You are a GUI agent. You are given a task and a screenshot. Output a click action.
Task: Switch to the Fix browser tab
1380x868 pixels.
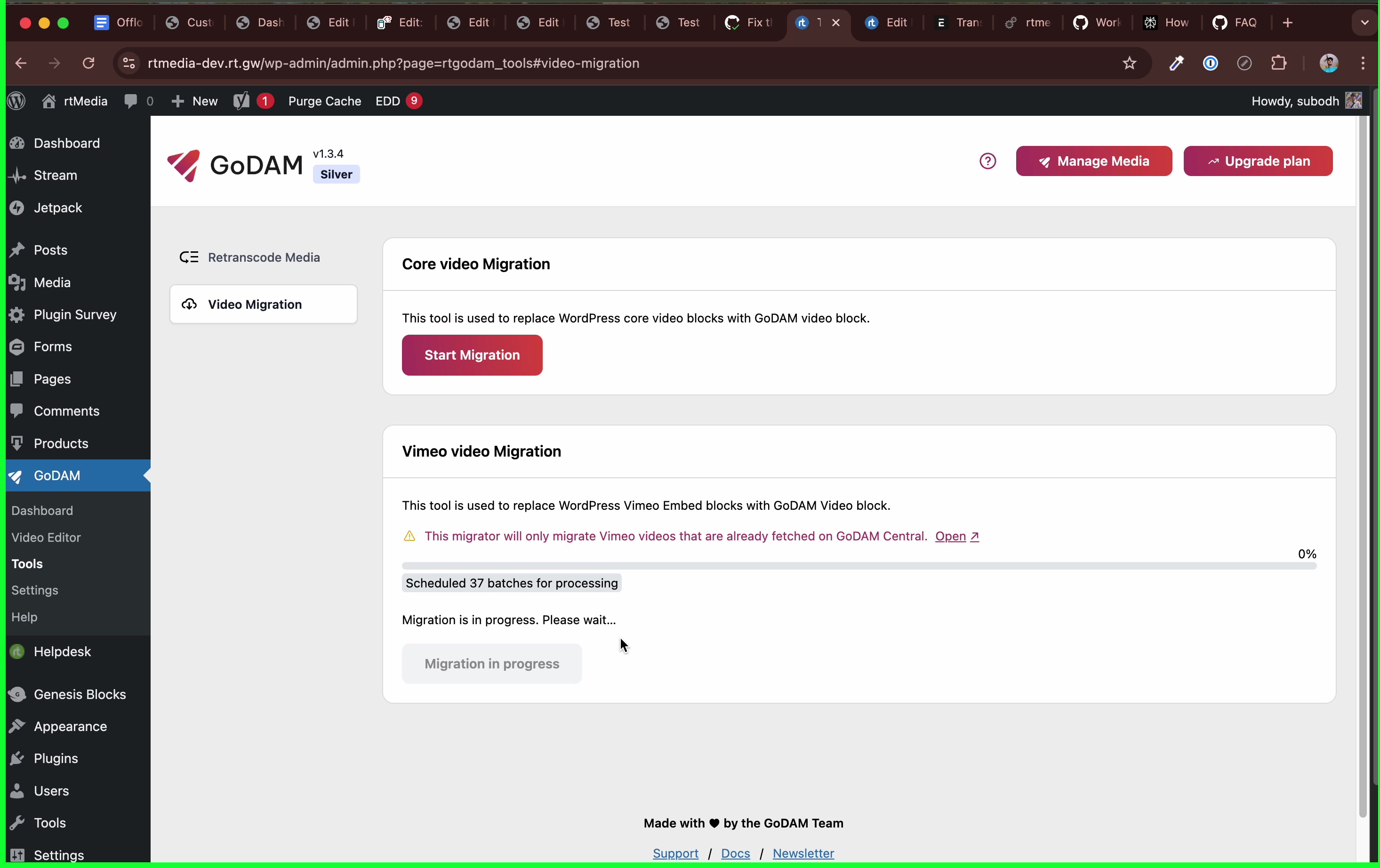click(x=748, y=23)
